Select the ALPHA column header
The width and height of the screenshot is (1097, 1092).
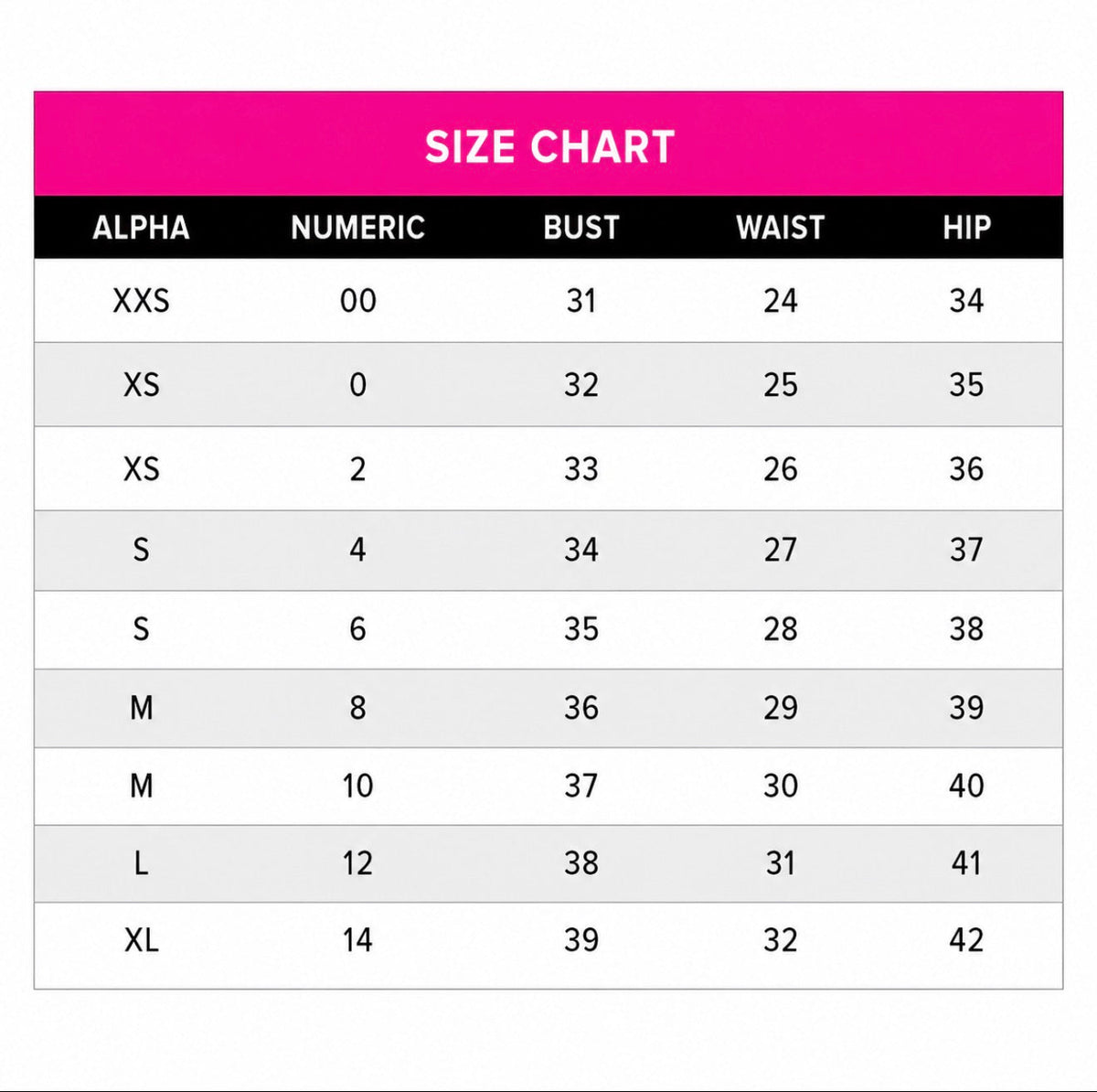[141, 228]
